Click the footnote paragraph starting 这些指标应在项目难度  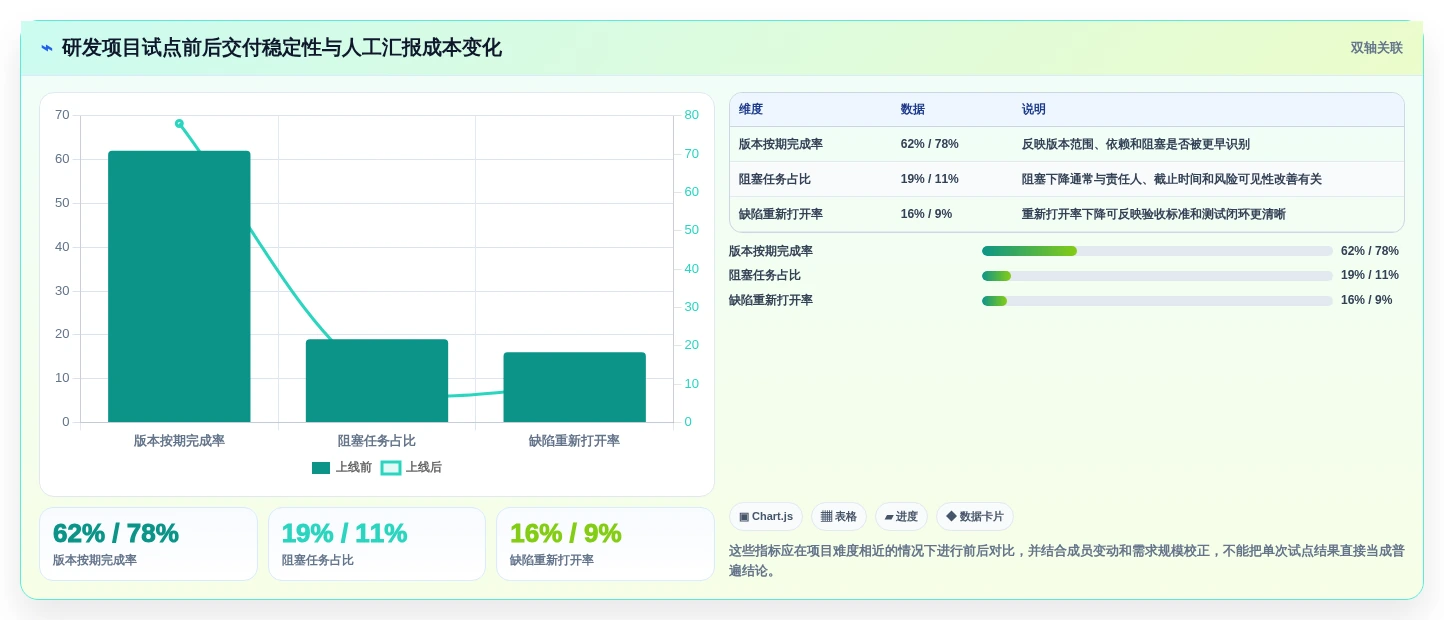pyautogui.click(x=1066, y=561)
